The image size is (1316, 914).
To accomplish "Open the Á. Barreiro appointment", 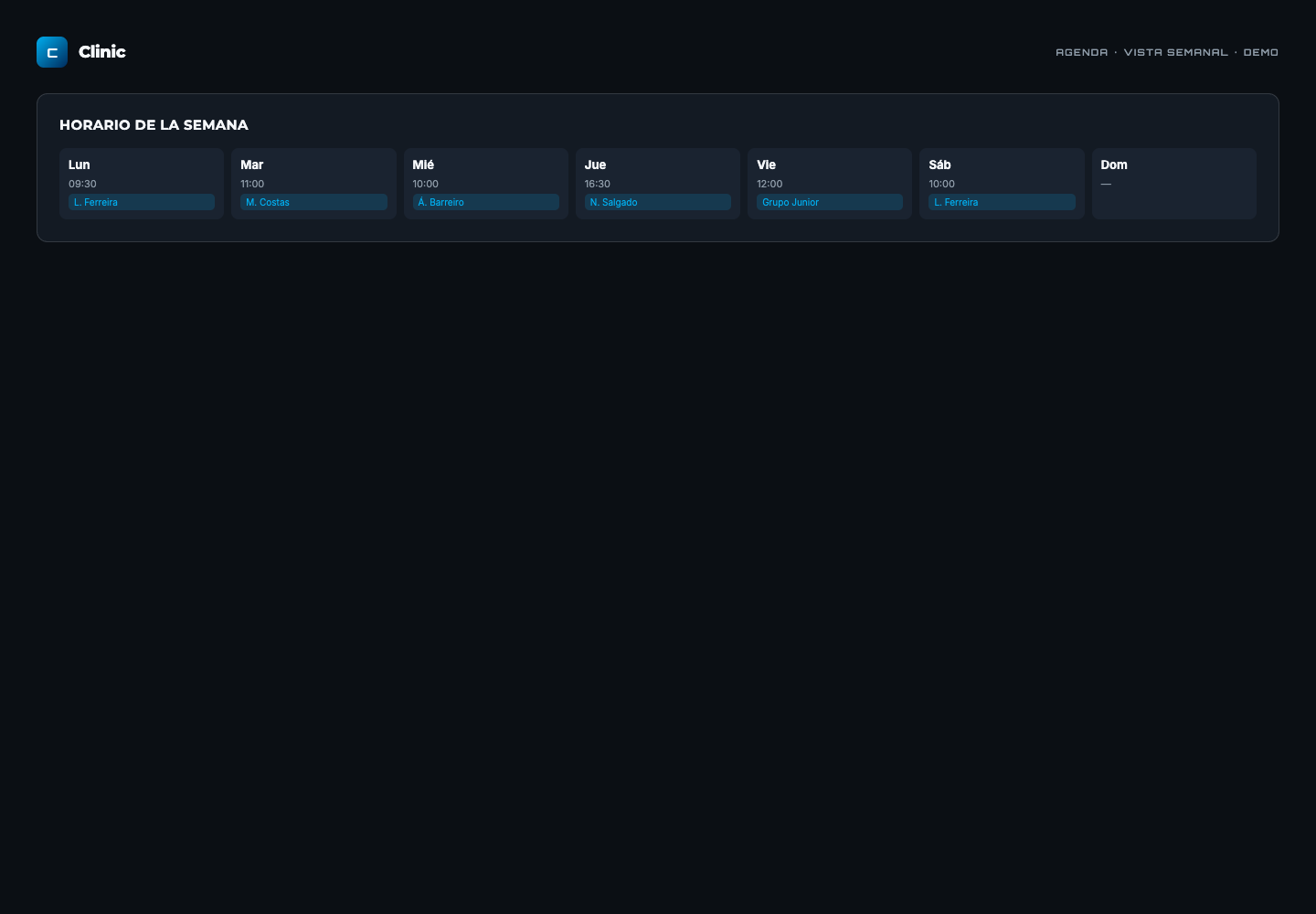I will [x=486, y=202].
